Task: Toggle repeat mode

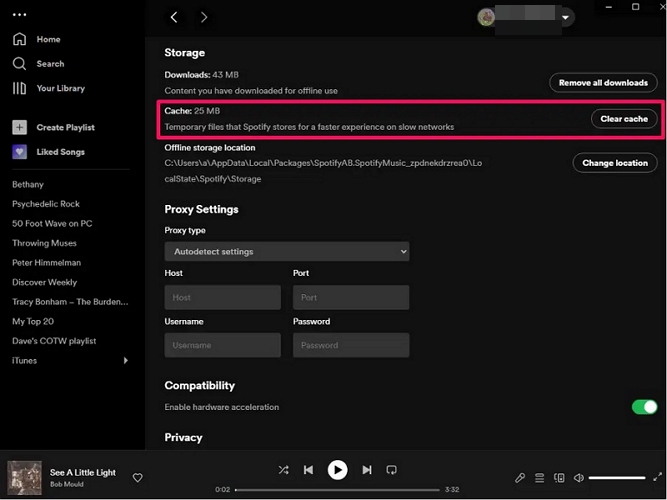Action: (391, 470)
